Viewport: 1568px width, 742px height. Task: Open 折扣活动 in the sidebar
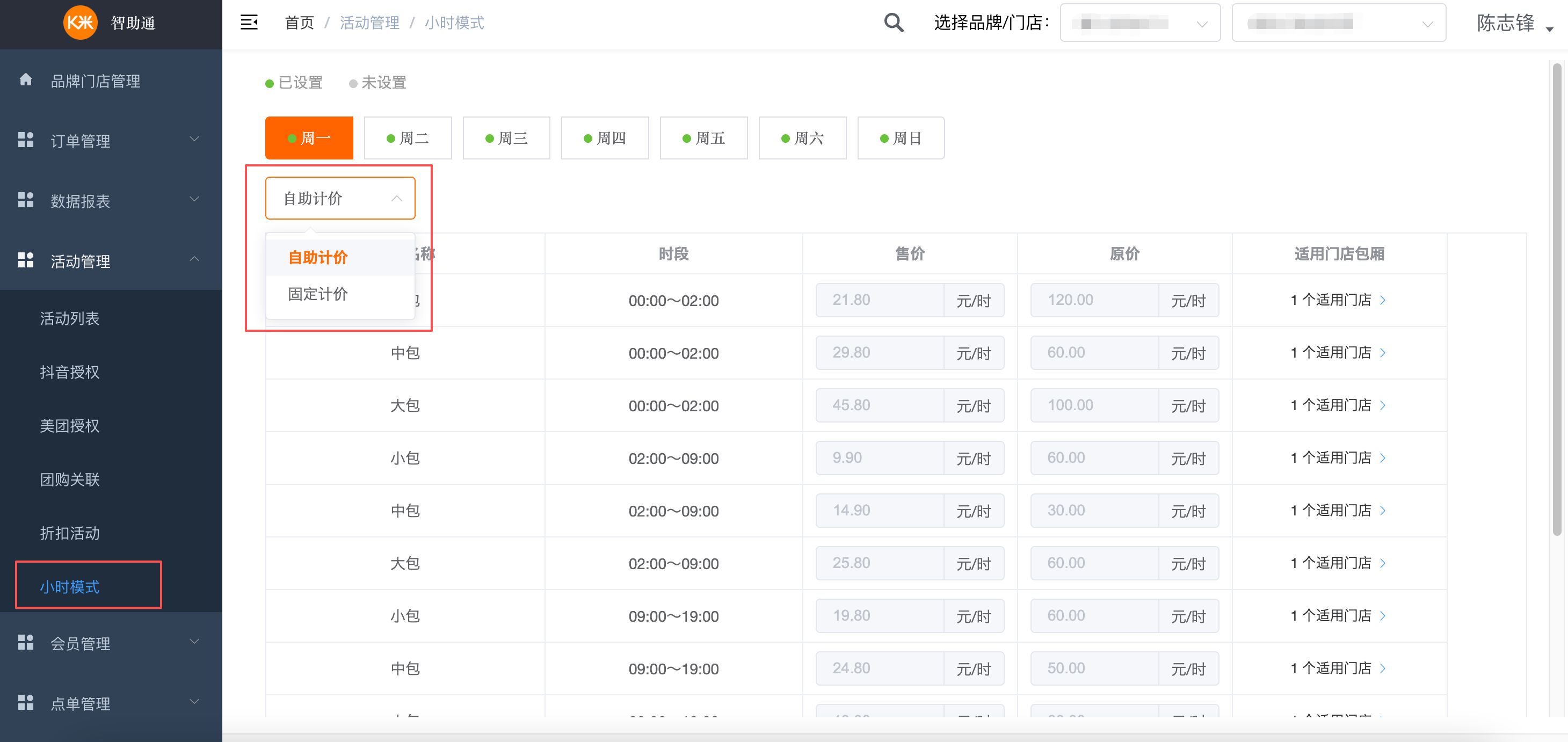69,533
